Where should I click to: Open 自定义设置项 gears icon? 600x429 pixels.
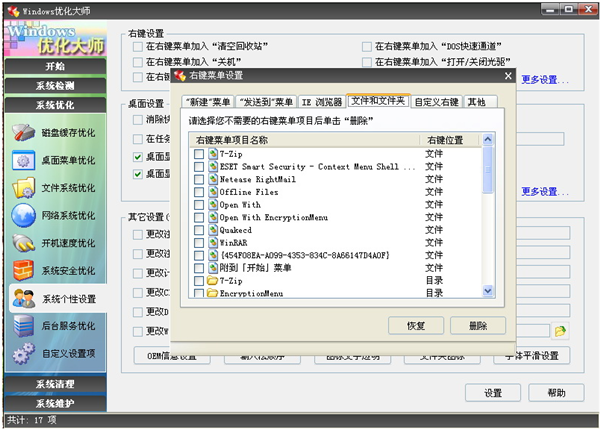click(x=23, y=353)
